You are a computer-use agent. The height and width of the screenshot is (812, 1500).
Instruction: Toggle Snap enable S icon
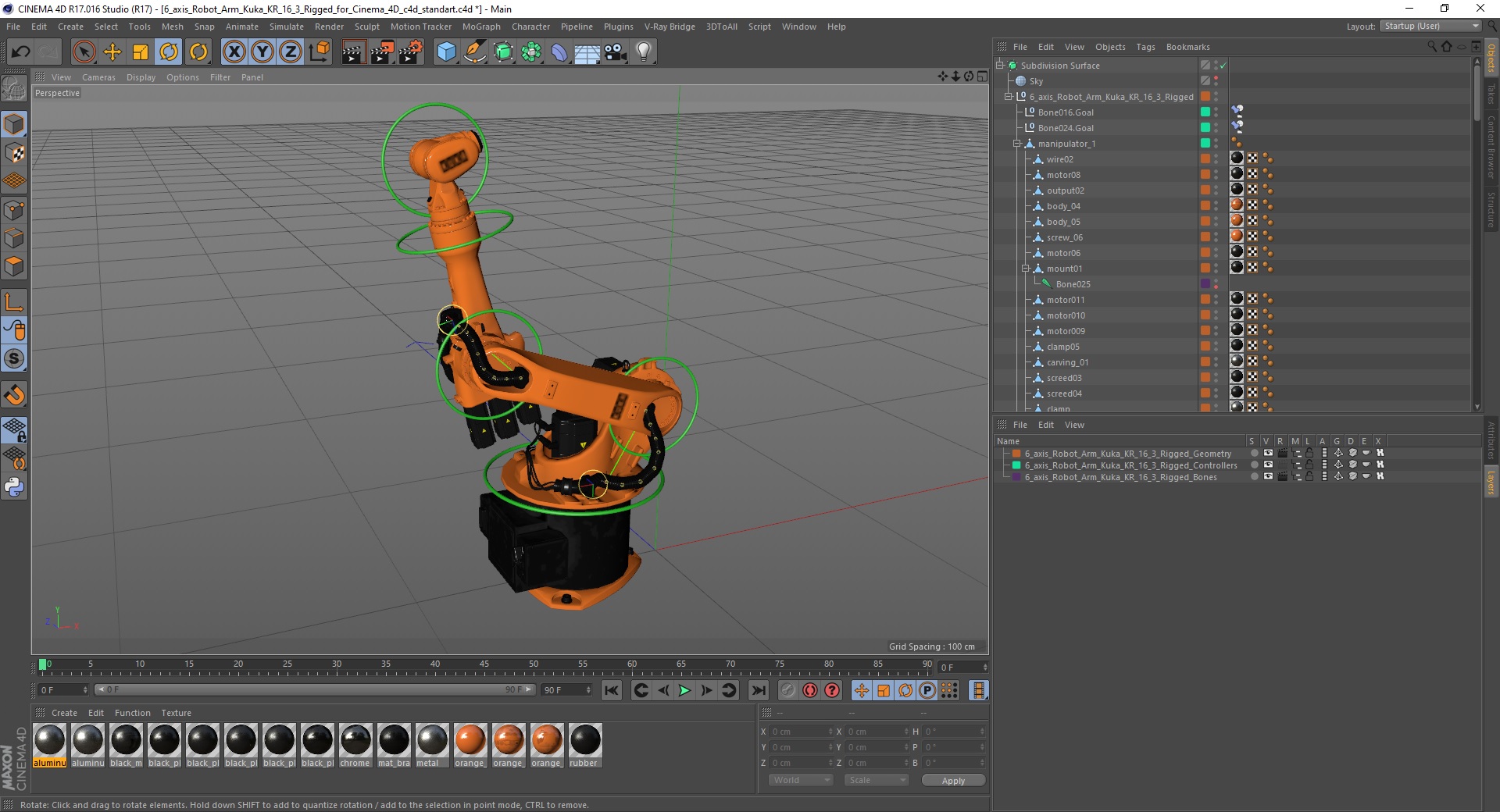click(x=15, y=359)
